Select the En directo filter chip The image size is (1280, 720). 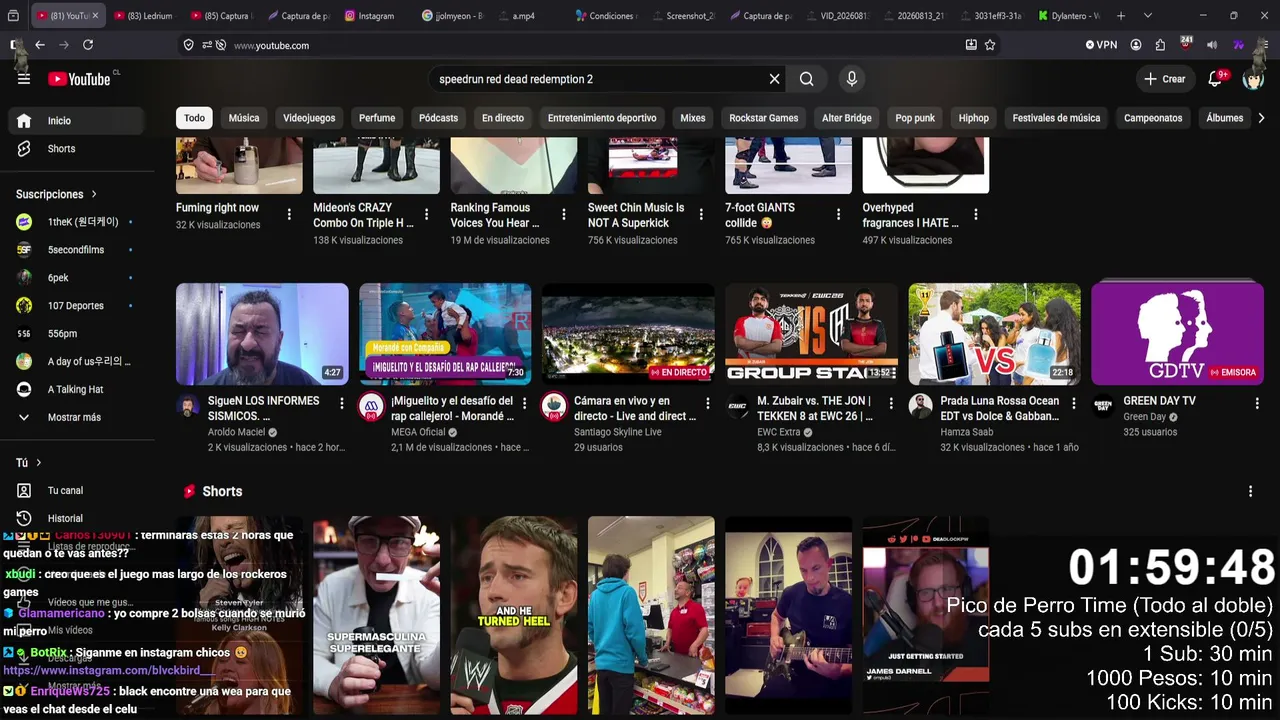tap(503, 118)
